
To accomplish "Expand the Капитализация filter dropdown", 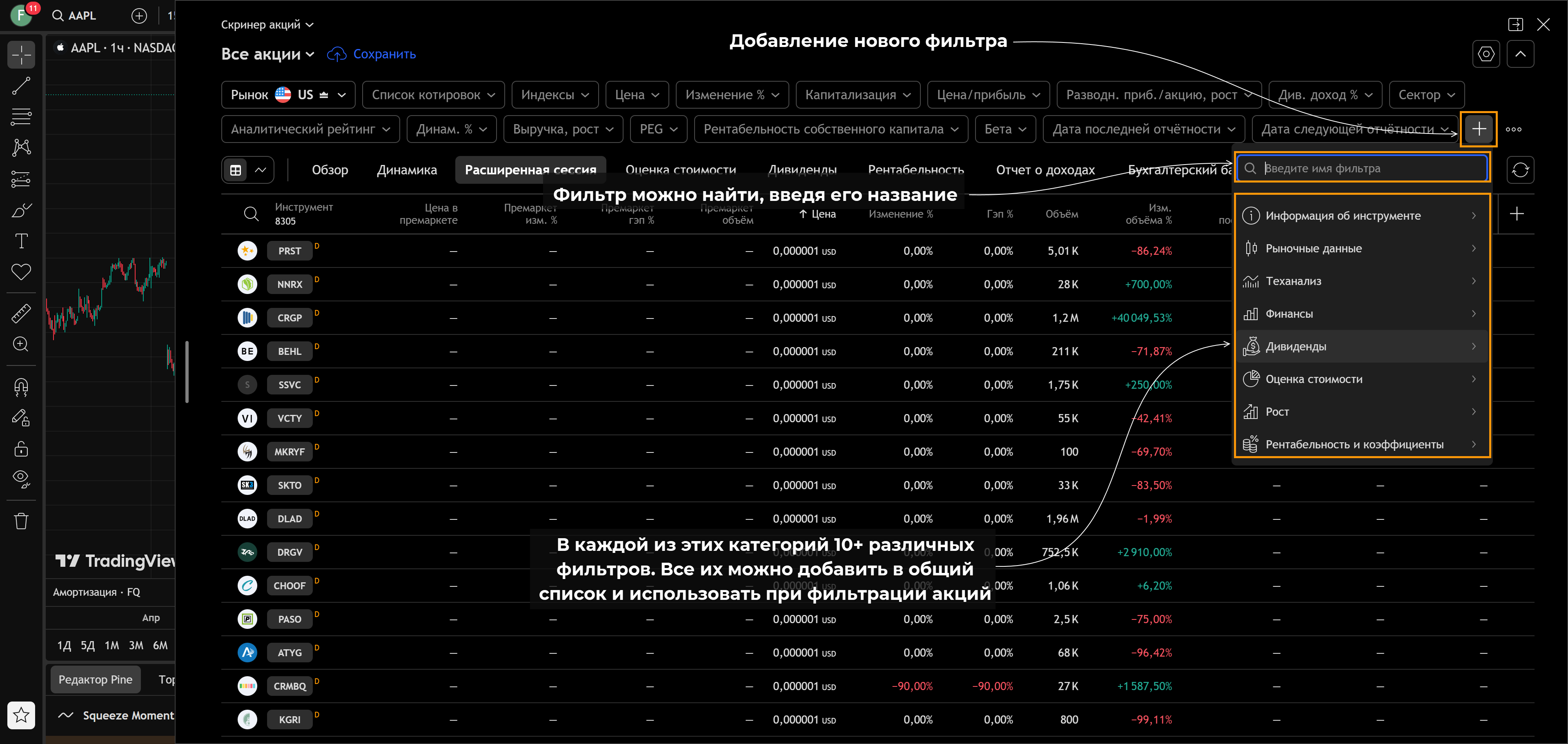I will pyautogui.click(x=857, y=95).
